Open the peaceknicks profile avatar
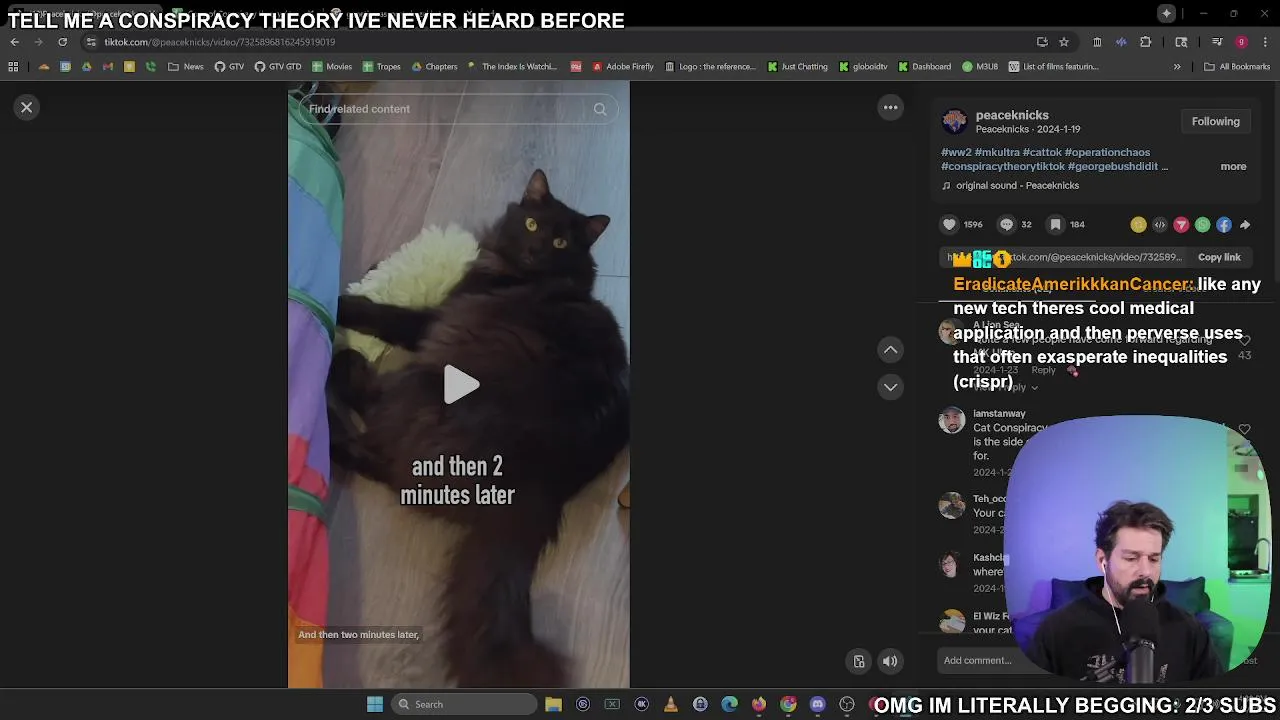 (955, 121)
